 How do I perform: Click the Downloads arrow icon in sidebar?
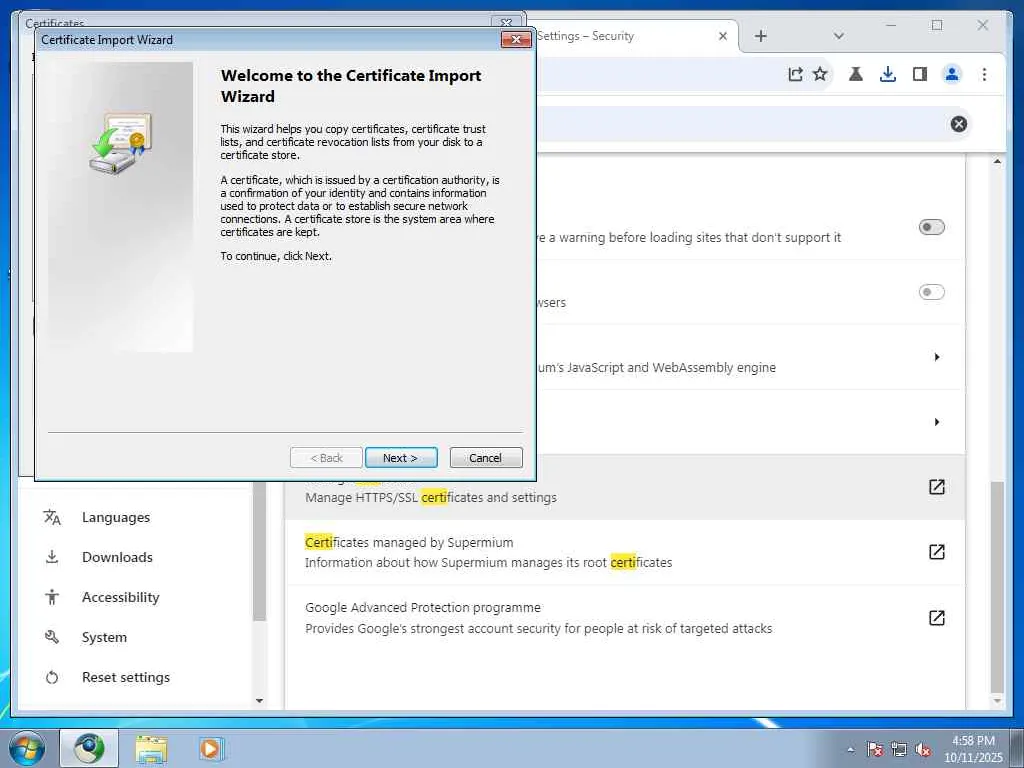tap(52, 557)
